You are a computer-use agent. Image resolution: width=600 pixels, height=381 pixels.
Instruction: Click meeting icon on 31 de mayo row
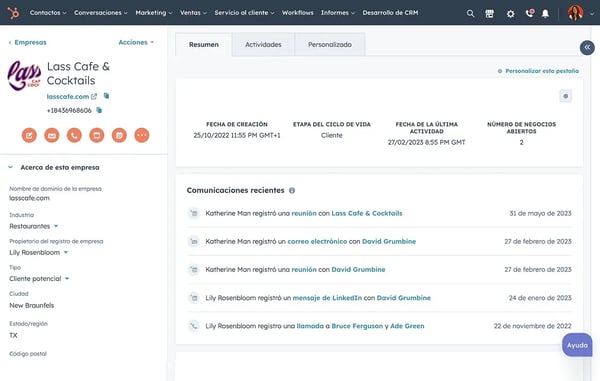click(194, 213)
